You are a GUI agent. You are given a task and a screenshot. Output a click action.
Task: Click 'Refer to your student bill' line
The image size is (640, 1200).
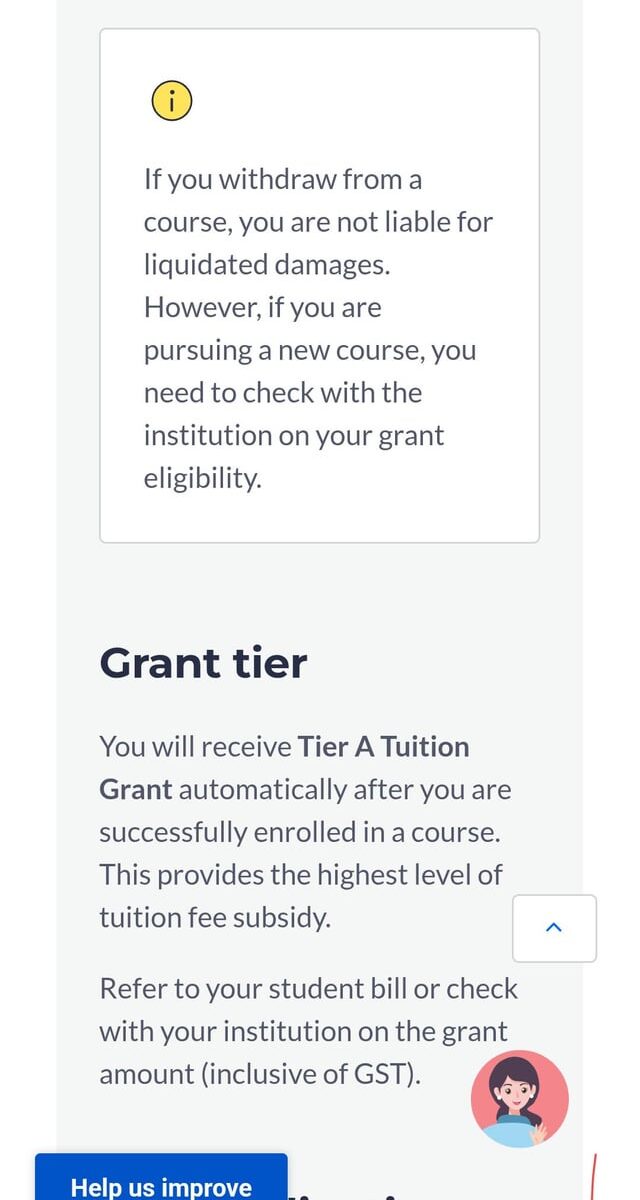pos(308,989)
